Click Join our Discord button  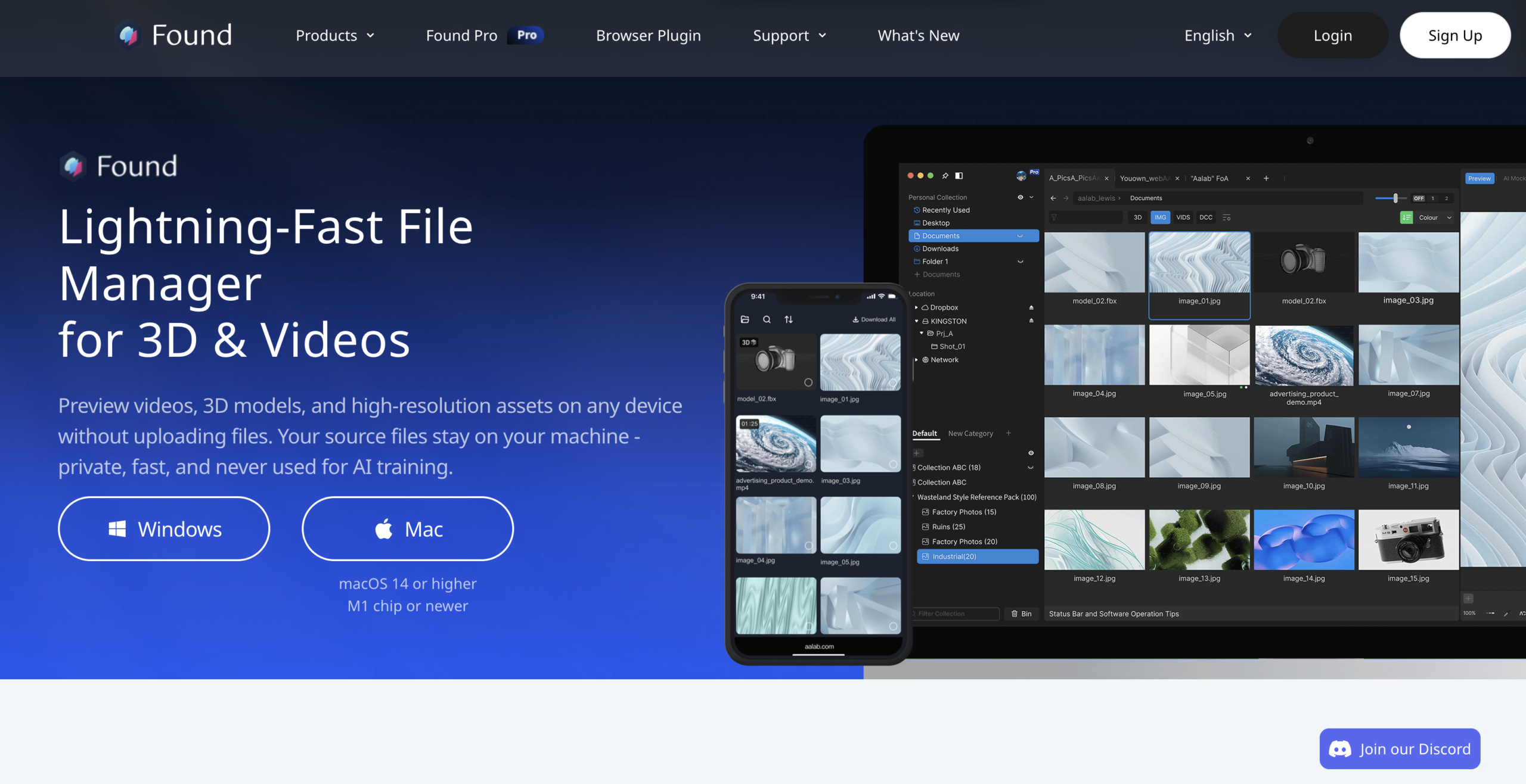pyautogui.click(x=1400, y=749)
